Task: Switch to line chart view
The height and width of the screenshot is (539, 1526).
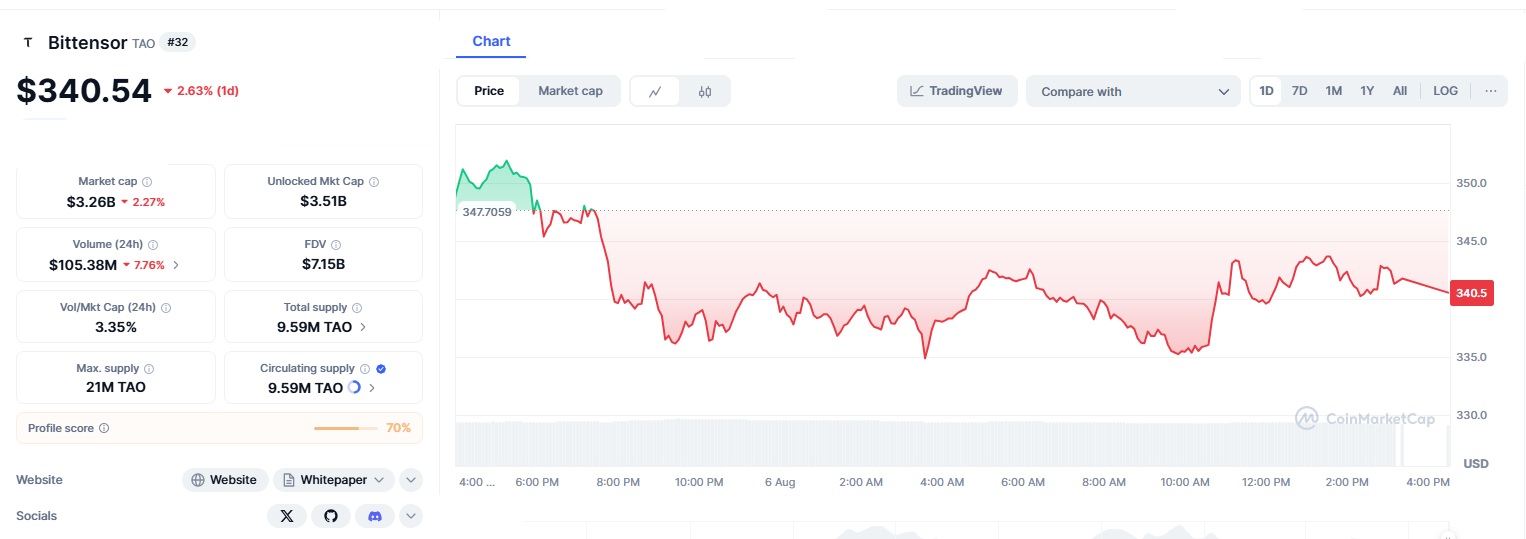Action: [x=655, y=91]
